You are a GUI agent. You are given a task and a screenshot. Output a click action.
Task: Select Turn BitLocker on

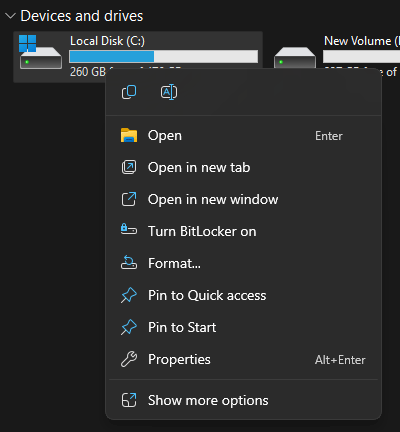(x=243, y=231)
